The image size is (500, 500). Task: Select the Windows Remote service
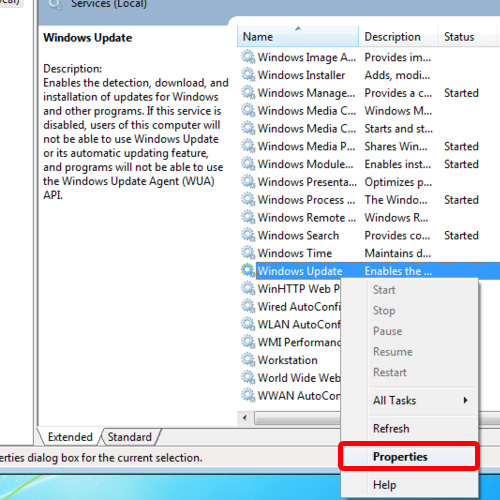307,217
